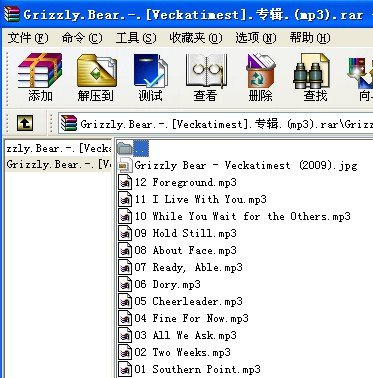Viewport: 373px width, 378px height.
Task: Select file '06 Dory.mp3'
Action: 168,284
